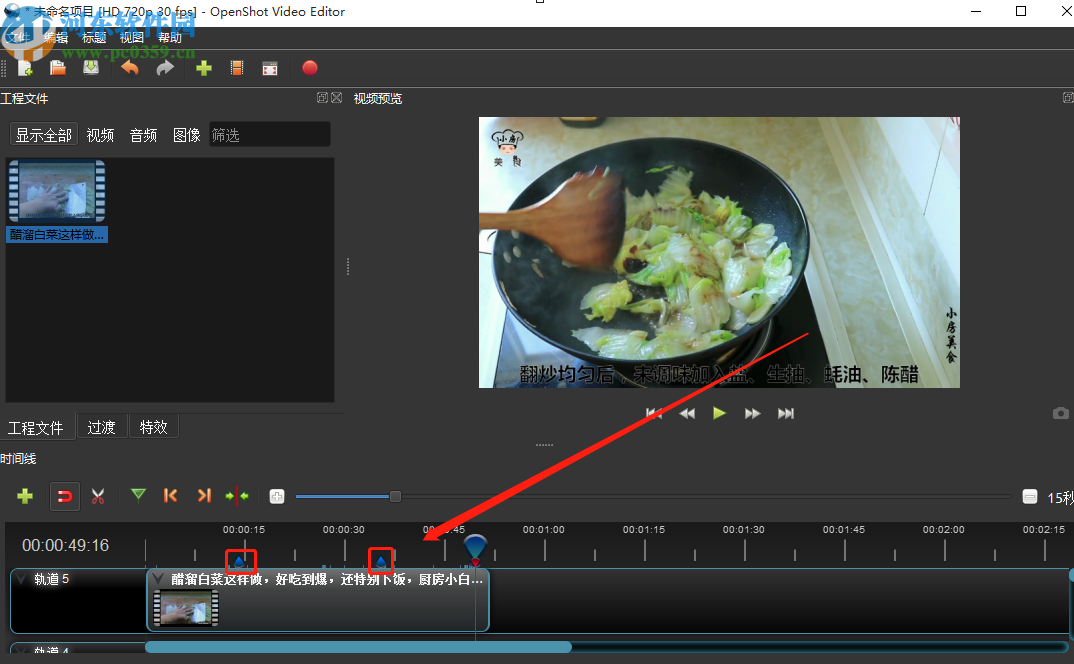Jump to start of video preview
Screen dimensions: 1074x664
653,413
